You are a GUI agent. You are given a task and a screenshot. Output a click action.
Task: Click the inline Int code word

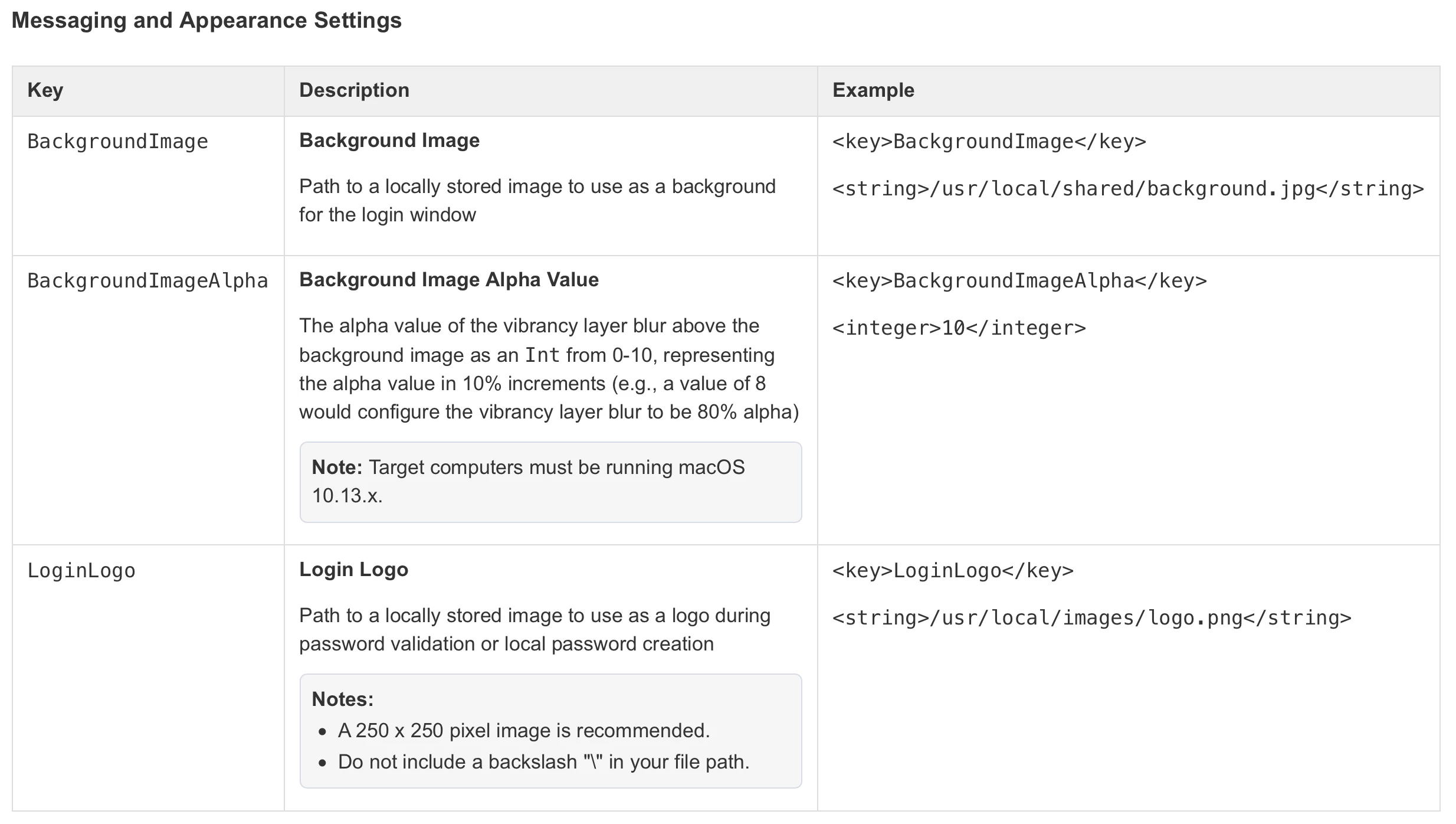(542, 355)
